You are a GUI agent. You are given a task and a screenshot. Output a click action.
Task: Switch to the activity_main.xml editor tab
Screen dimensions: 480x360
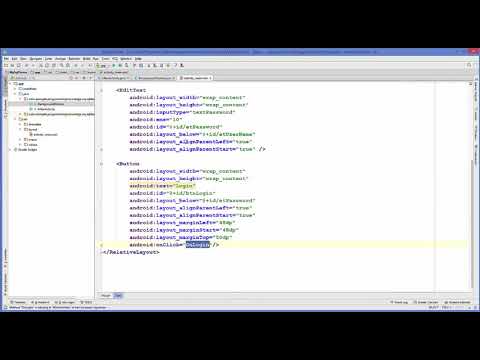pos(196,78)
